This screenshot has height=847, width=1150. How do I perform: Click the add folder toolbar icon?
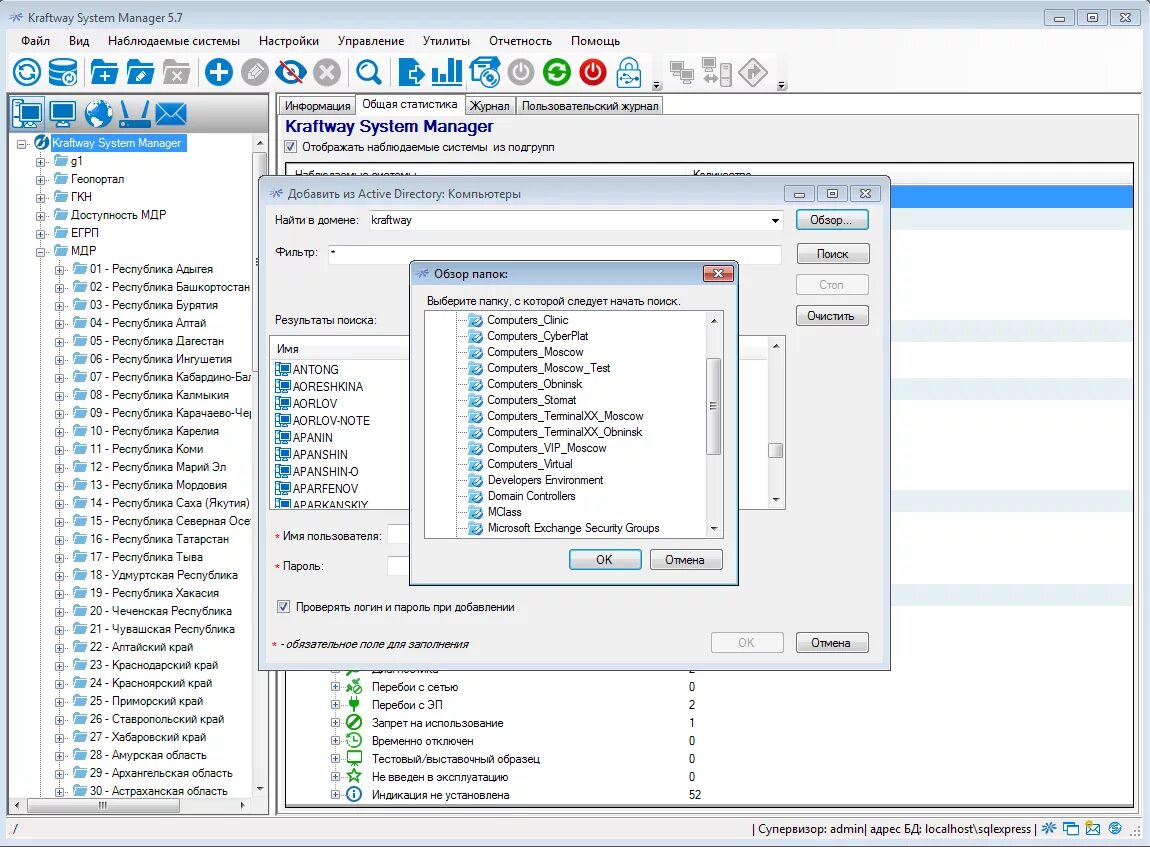pos(104,72)
